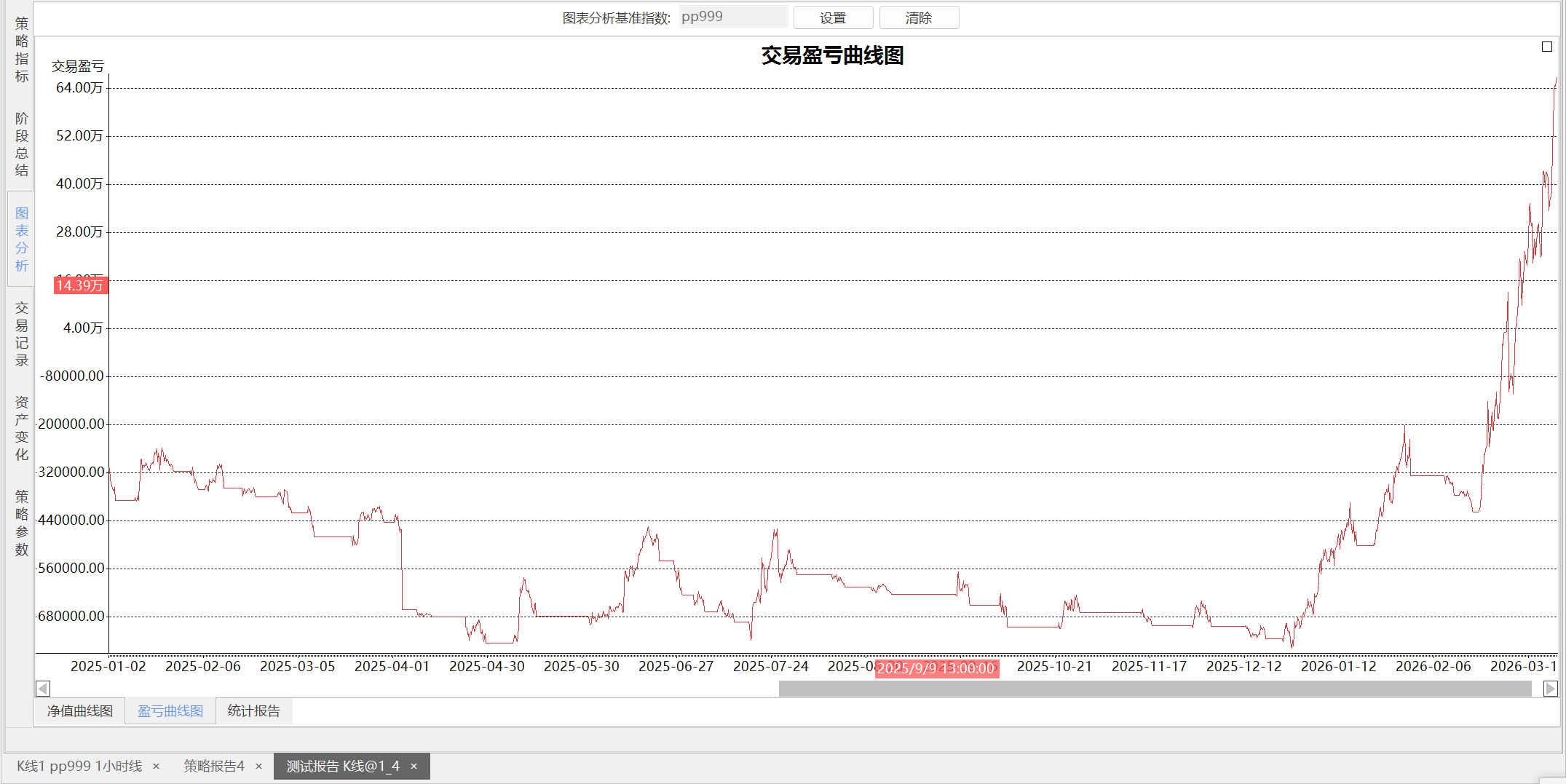Switch to 资产变化 side tab
1566x784 pixels.
tap(22, 428)
